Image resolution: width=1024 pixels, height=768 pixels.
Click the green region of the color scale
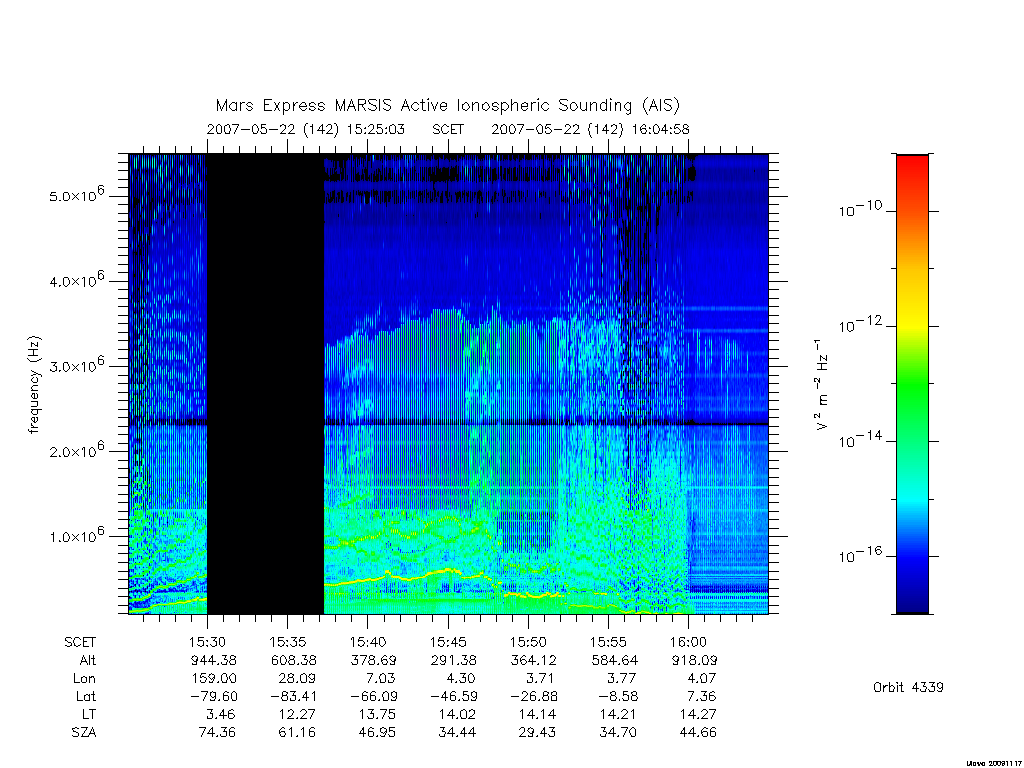click(912, 392)
